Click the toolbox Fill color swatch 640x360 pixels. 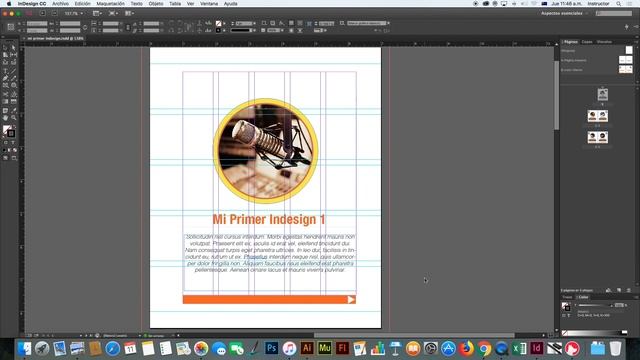(x=7, y=129)
